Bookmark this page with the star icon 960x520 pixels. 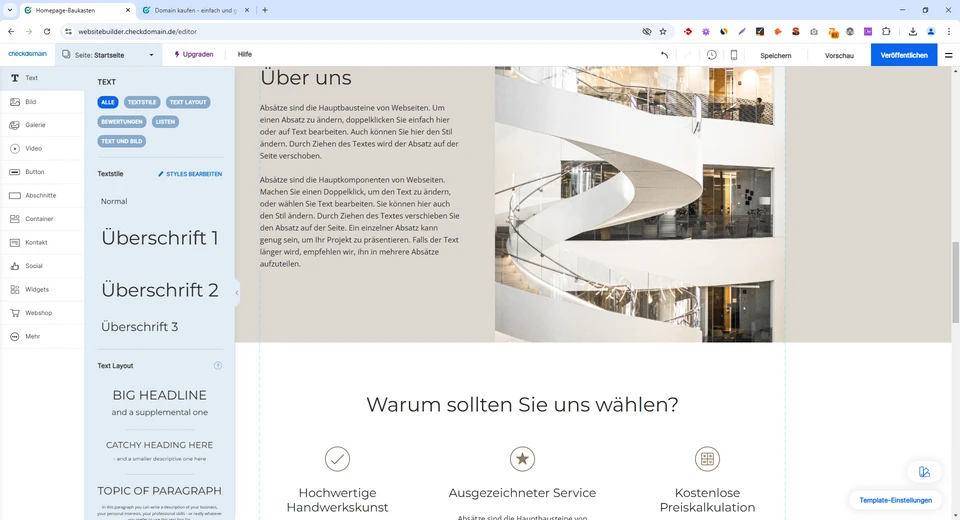[662, 31]
